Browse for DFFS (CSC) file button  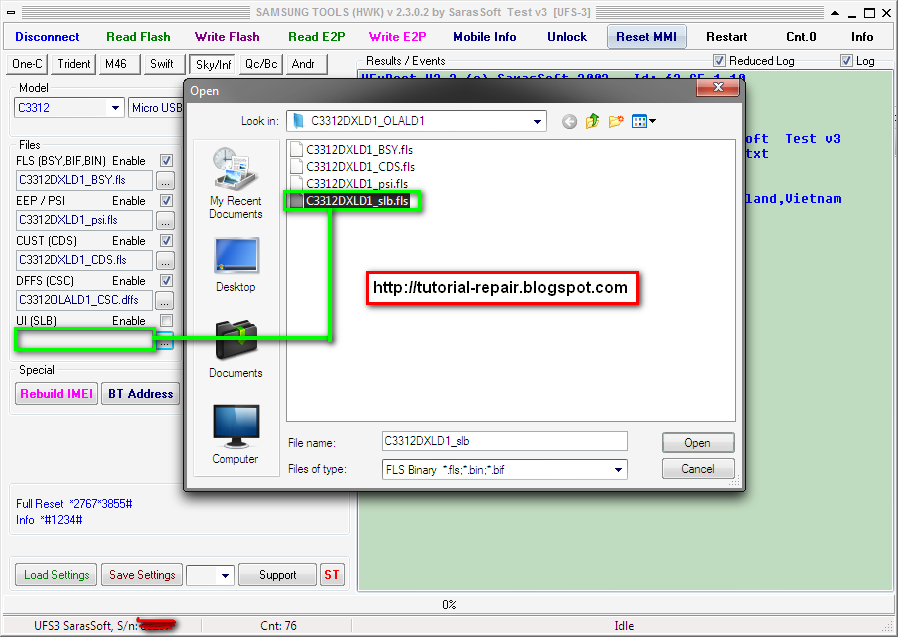(165, 301)
